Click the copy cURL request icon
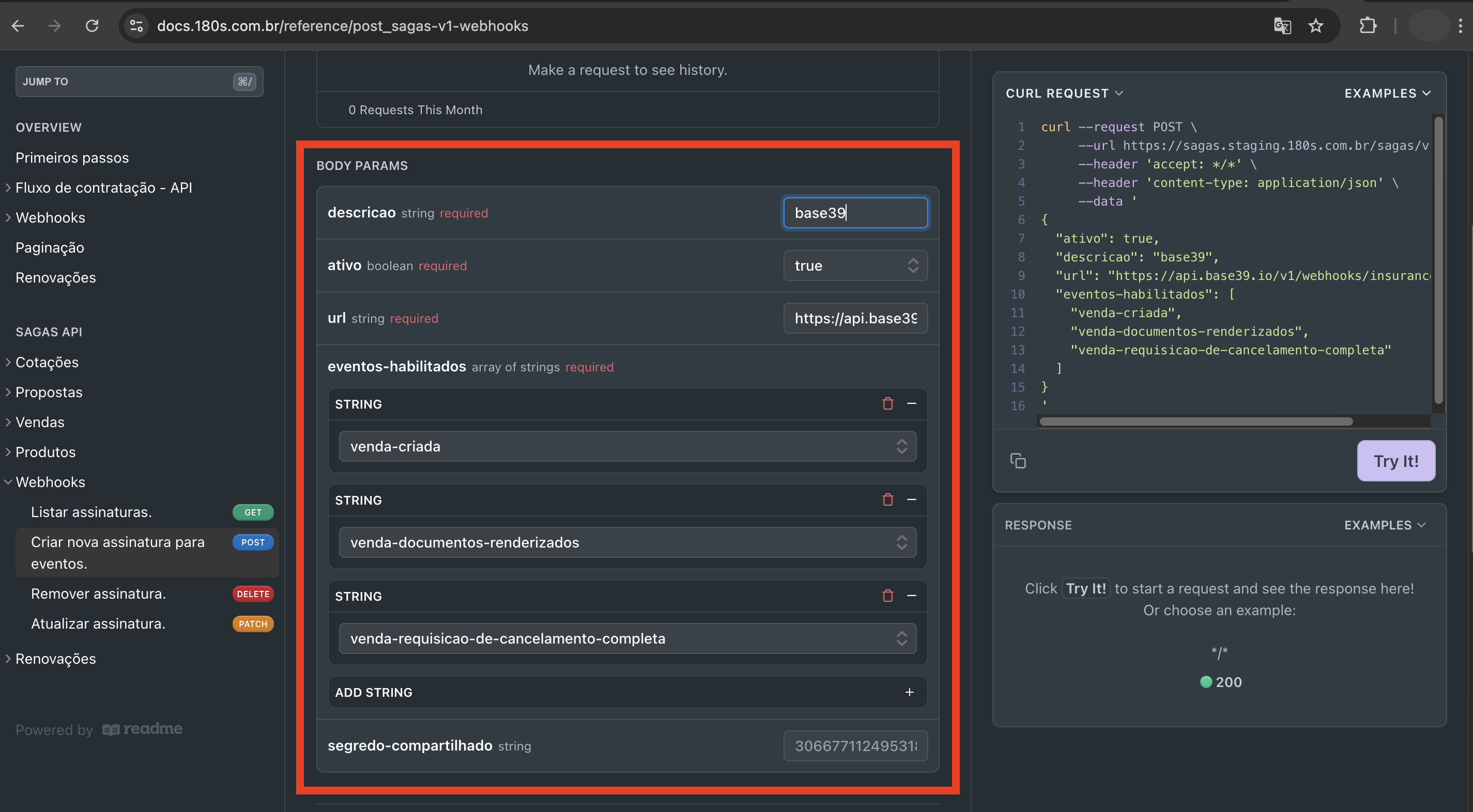The height and width of the screenshot is (812, 1473). (x=1018, y=461)
